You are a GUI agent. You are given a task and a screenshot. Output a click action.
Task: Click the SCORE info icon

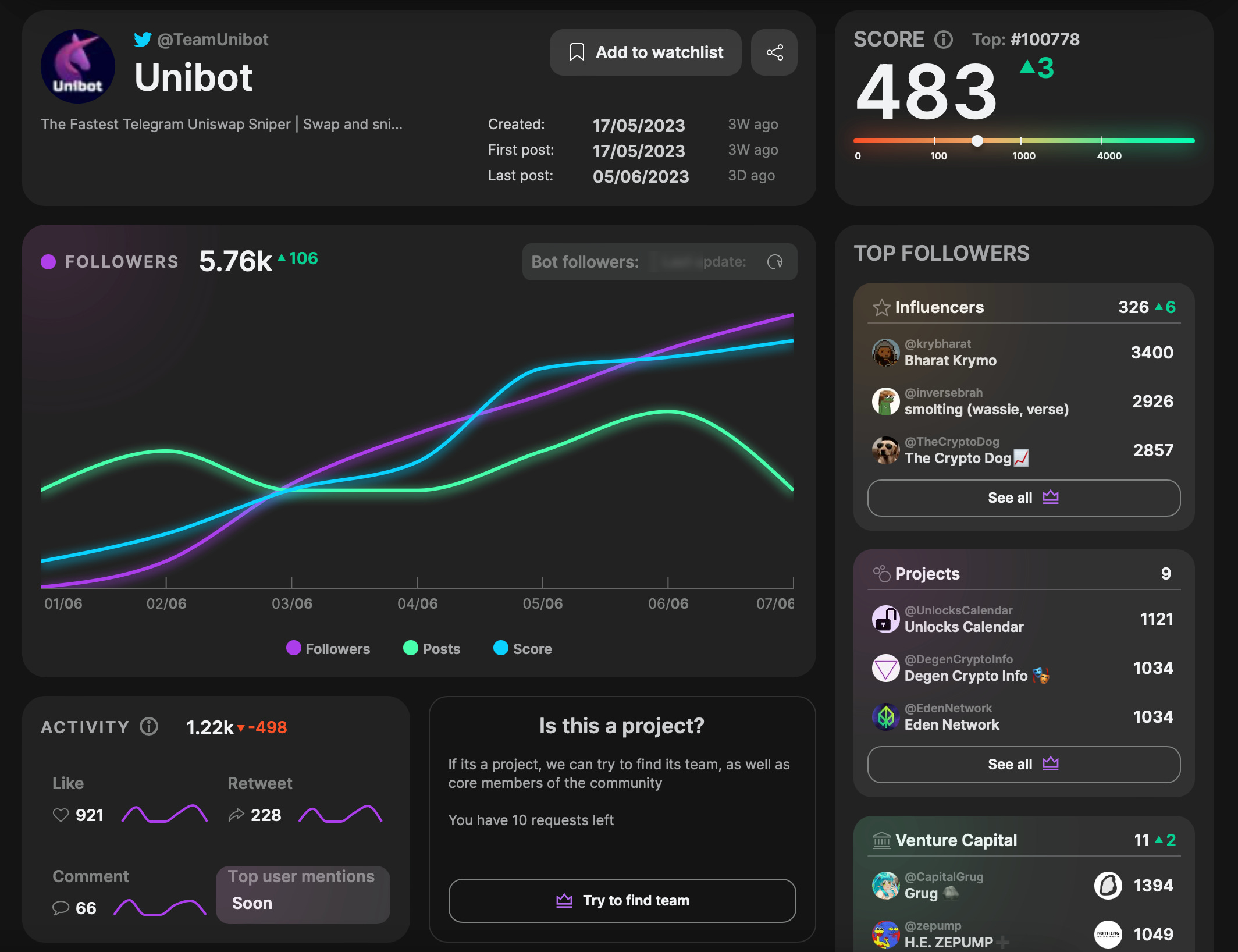click(944, 40)
